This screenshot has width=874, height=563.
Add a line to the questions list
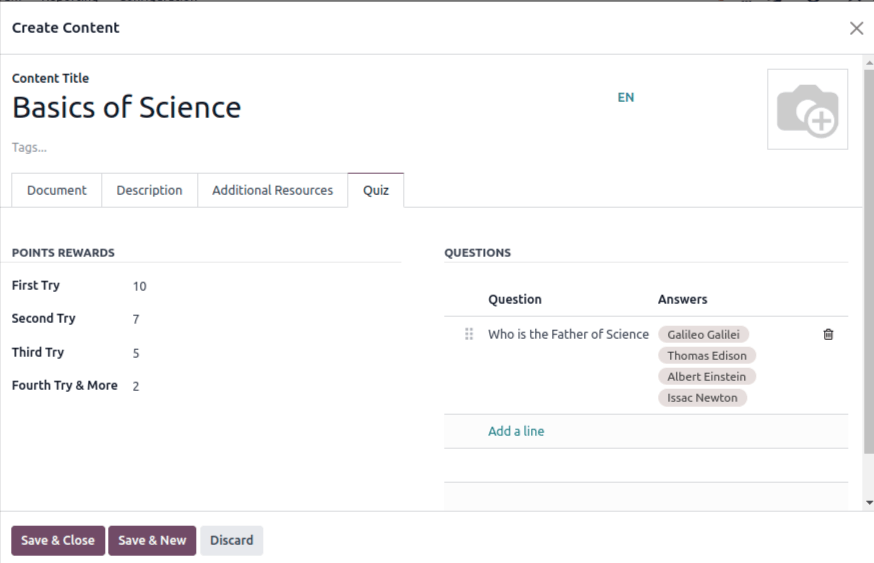coord(516,431)
